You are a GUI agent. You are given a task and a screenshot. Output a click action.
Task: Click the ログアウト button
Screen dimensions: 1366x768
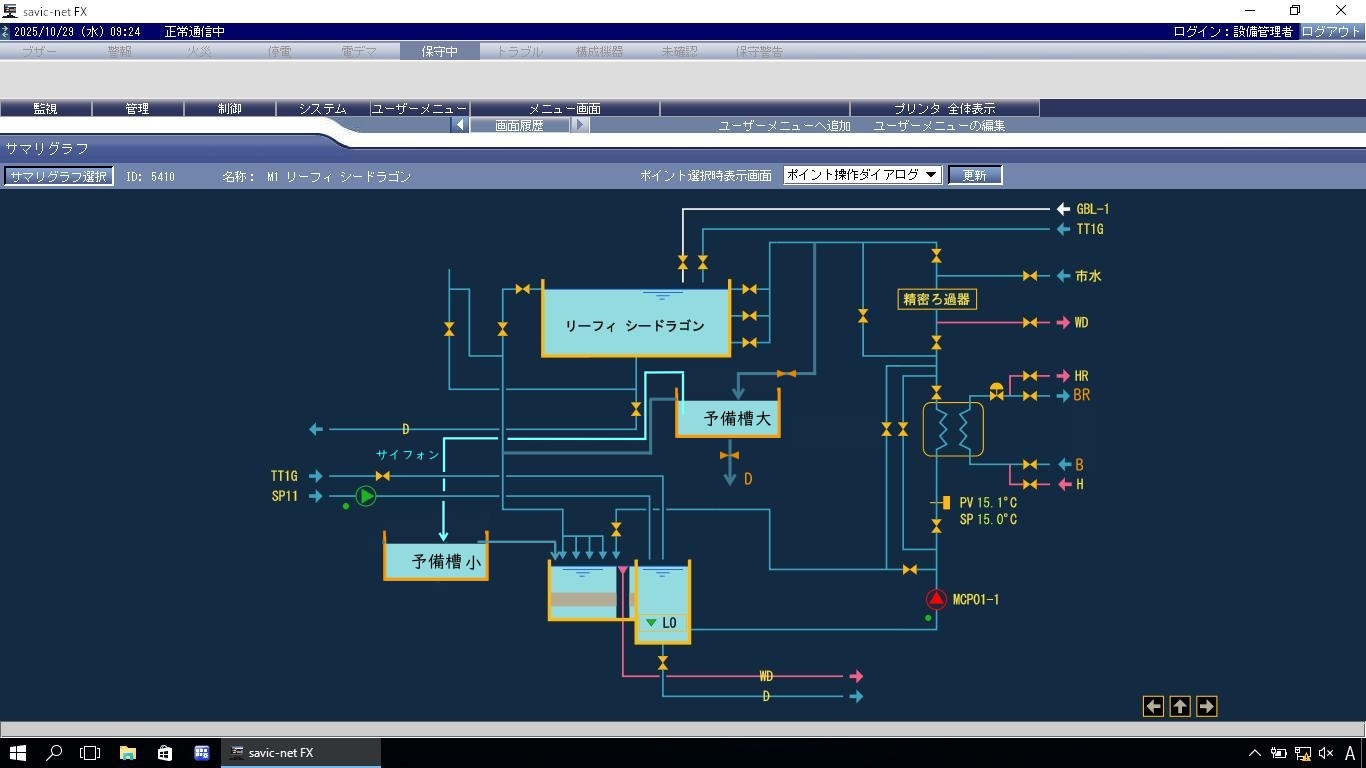click(1331, 32)
